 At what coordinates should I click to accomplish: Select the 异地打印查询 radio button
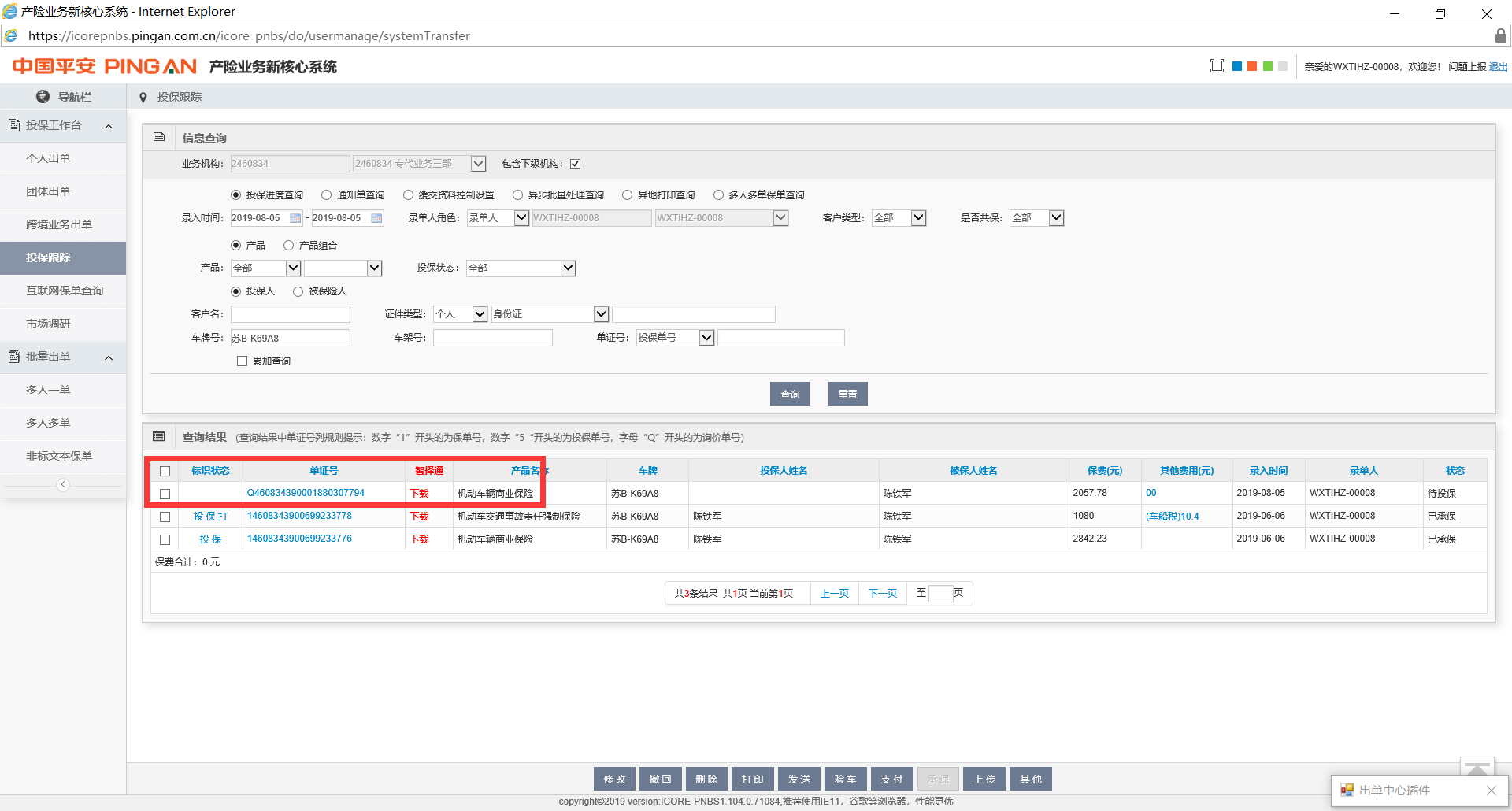(x=627, y=194)
